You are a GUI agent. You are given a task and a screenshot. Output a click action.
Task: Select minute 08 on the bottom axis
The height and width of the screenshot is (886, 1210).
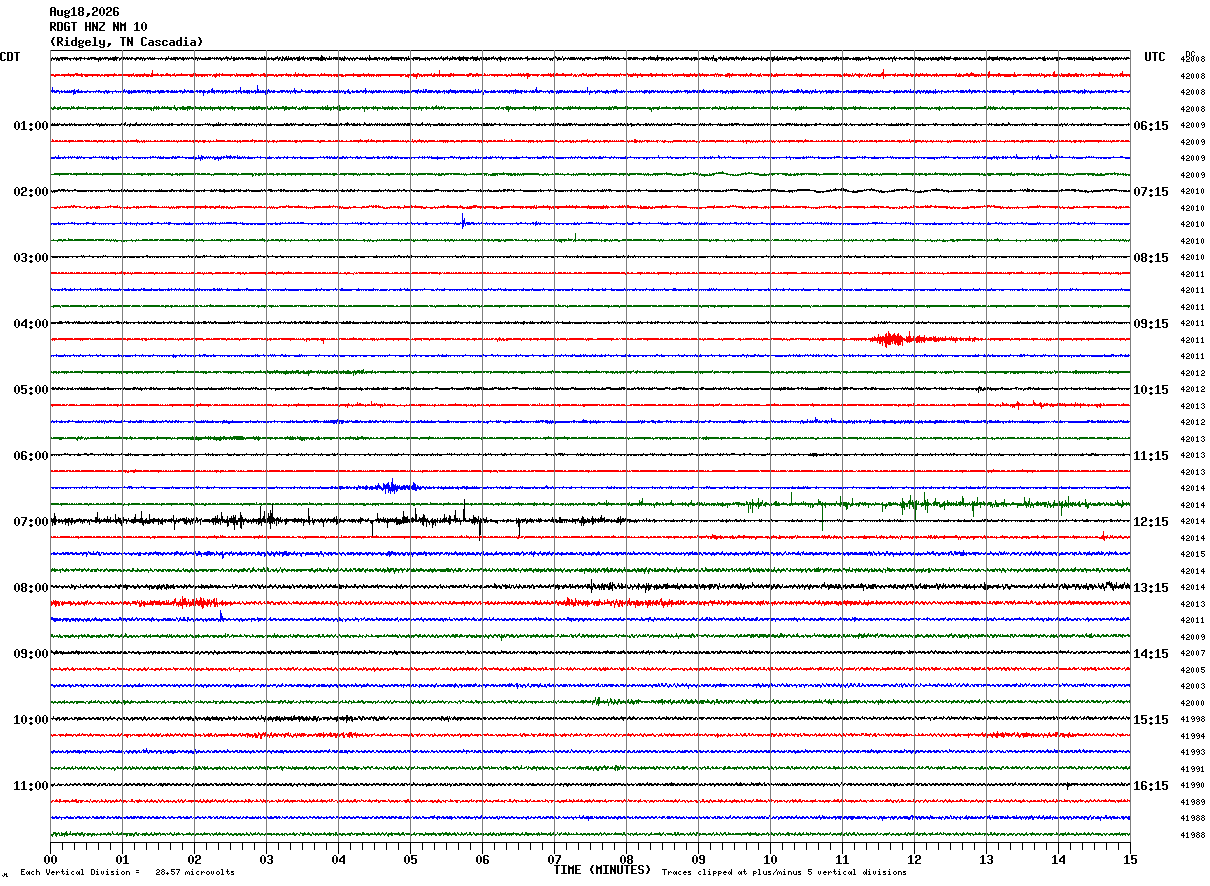pyautogui.click(x=626, y=859)
